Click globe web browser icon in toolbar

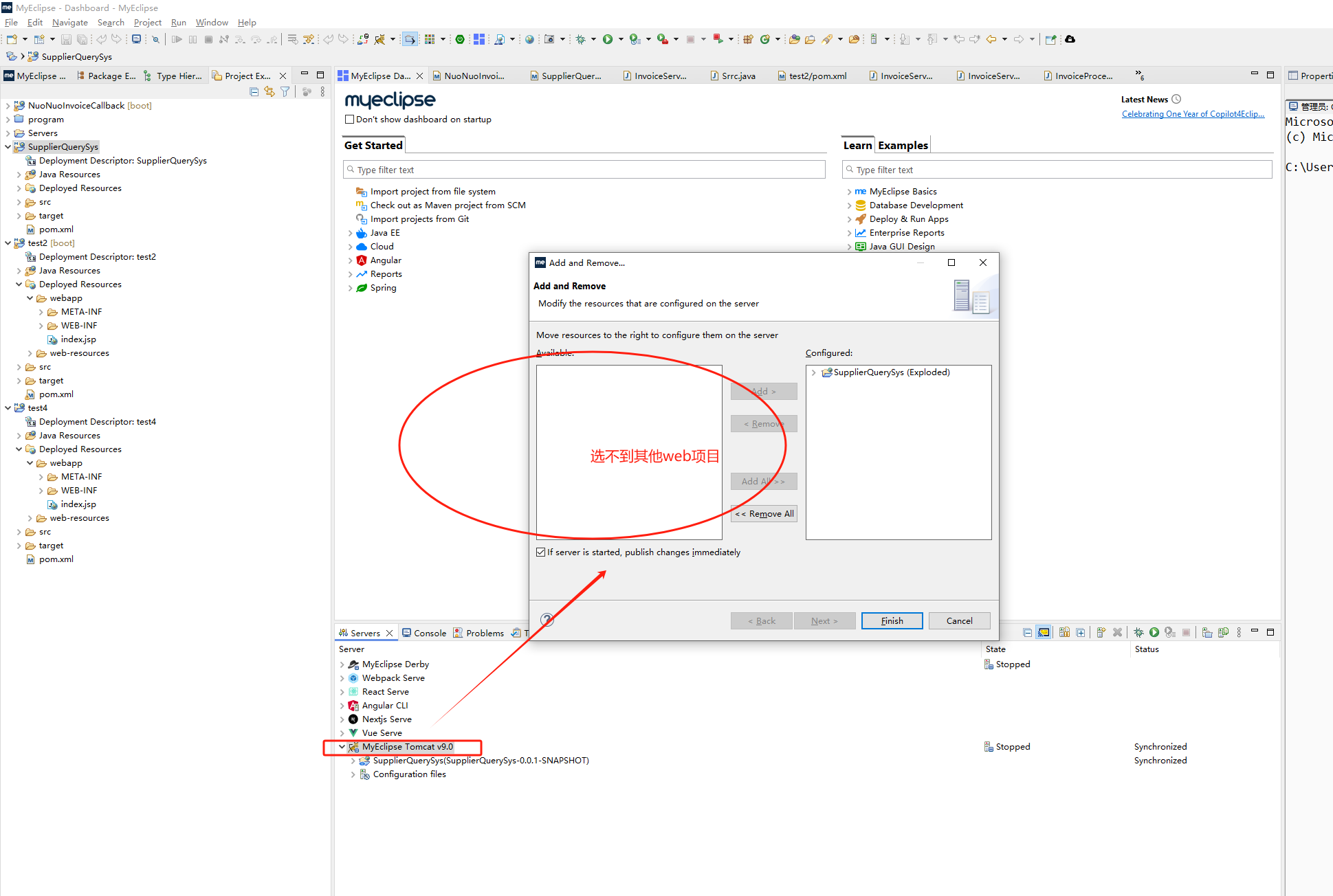pyautogui.click(x=529, y=39)
